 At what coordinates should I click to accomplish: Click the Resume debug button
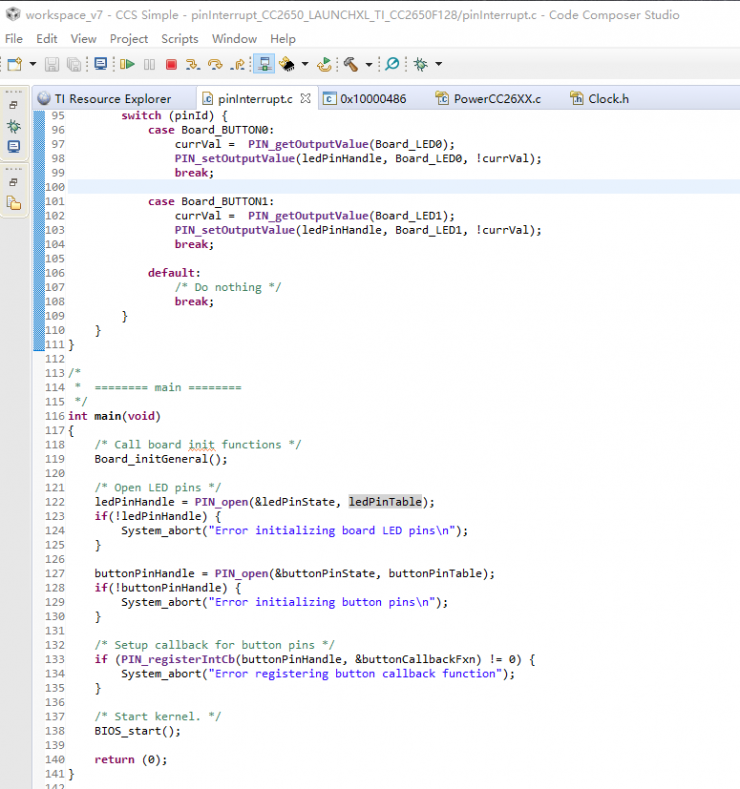pyautogui.click(x=127, y=64)
